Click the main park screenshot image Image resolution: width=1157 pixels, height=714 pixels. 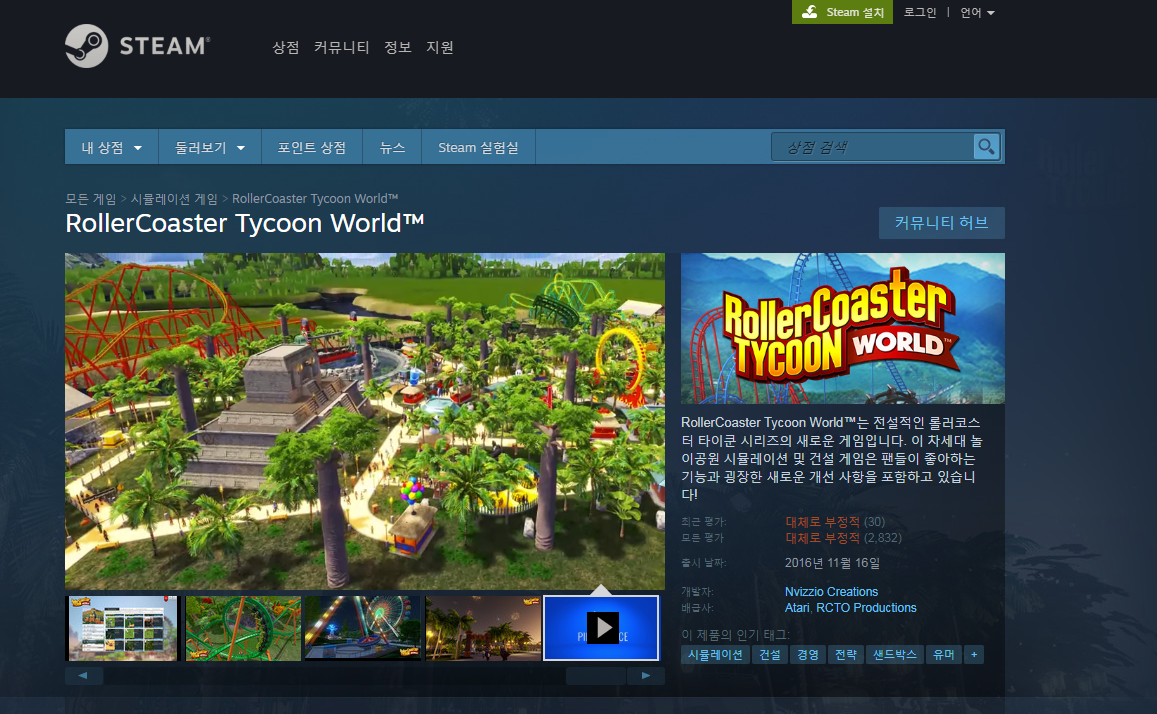(x=365, y=421)
